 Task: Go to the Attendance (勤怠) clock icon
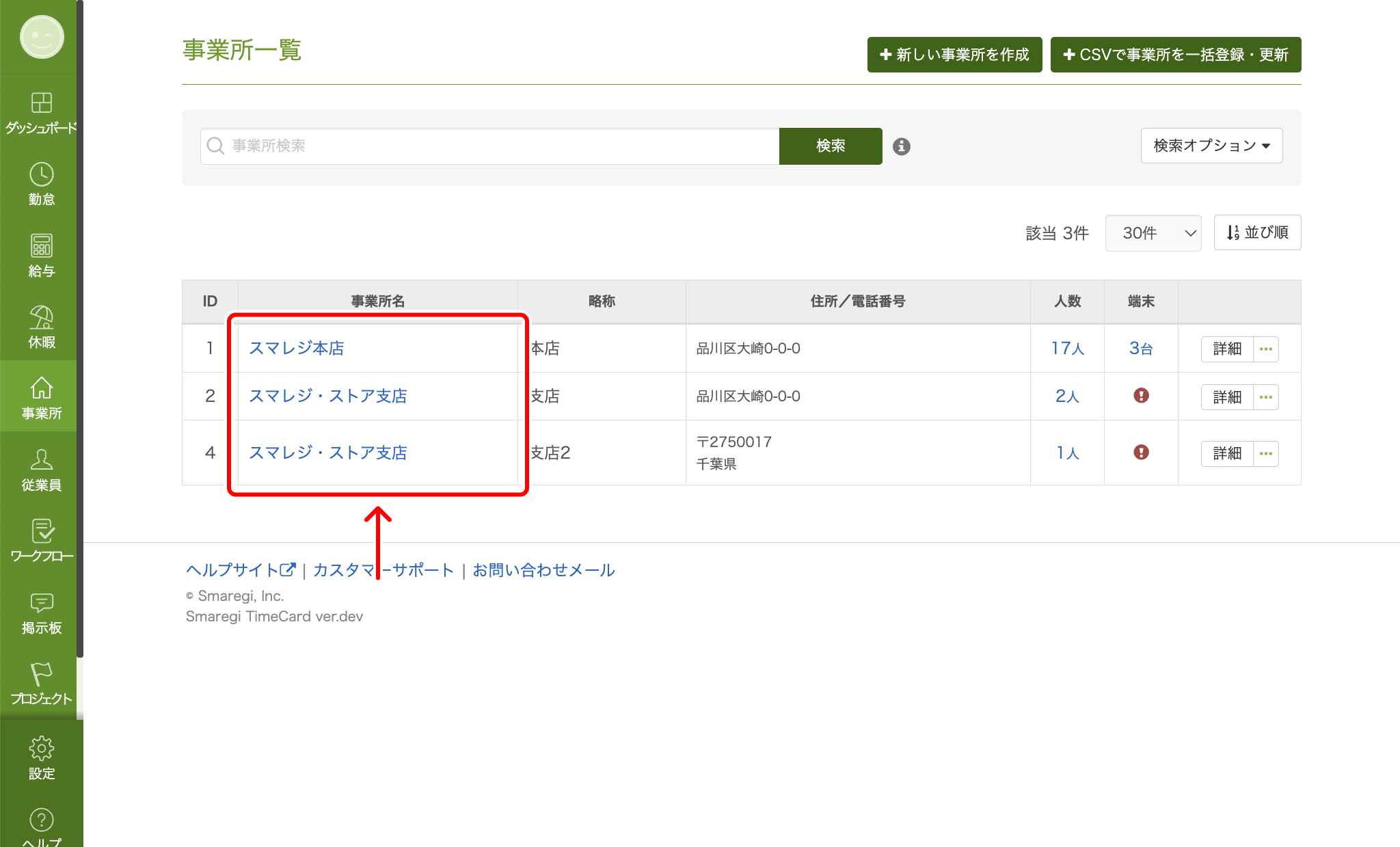[41, 175]
